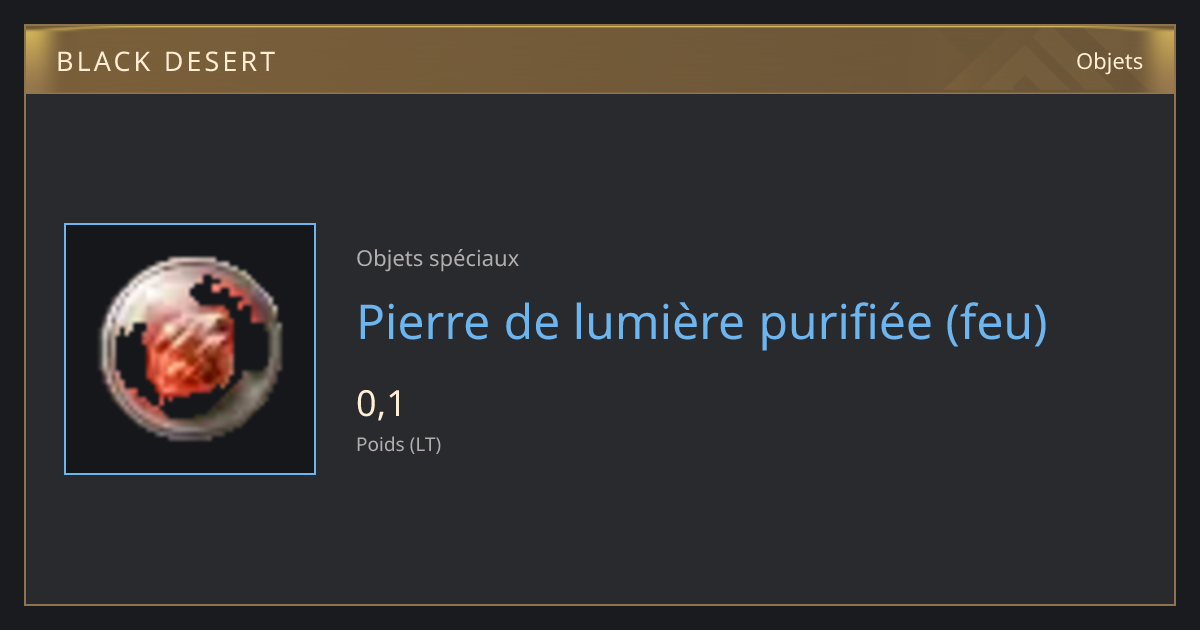Click the purified fire light stone icon
This screenshot has width=1200, height=630.
190,349
